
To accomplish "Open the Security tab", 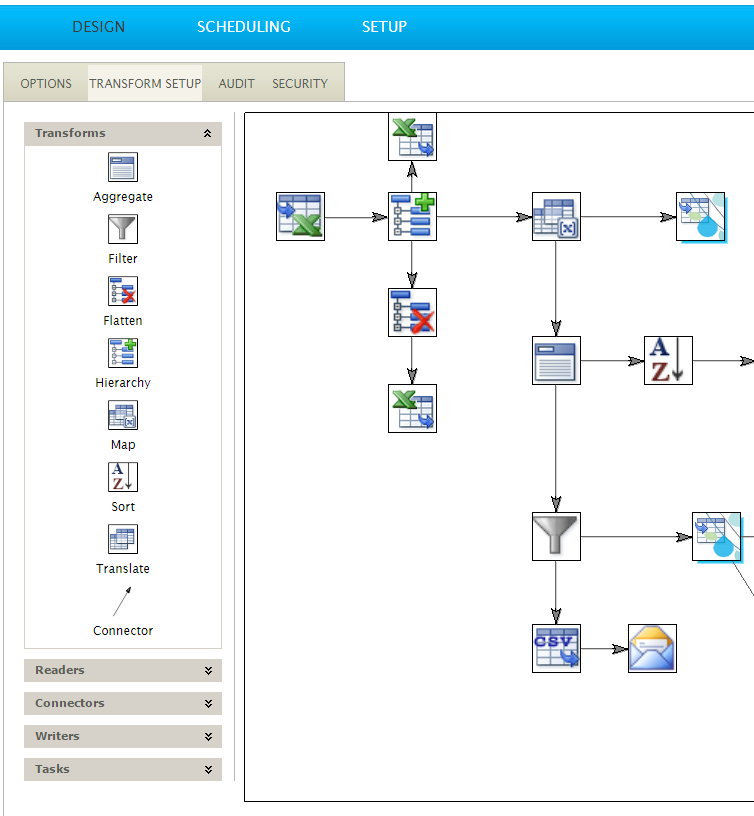I will pyautogui.click(x=300, y=84).
